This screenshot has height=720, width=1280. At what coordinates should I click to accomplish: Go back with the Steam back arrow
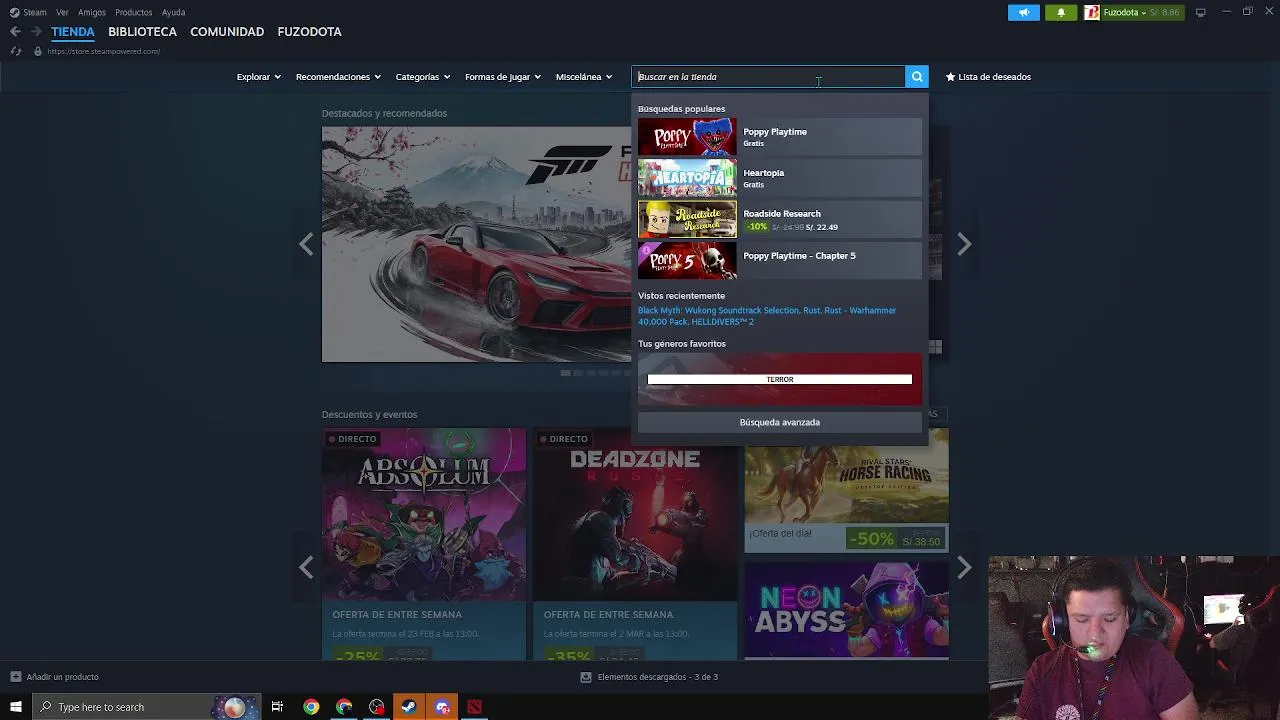pyautogui.click(x=15, y=32)
